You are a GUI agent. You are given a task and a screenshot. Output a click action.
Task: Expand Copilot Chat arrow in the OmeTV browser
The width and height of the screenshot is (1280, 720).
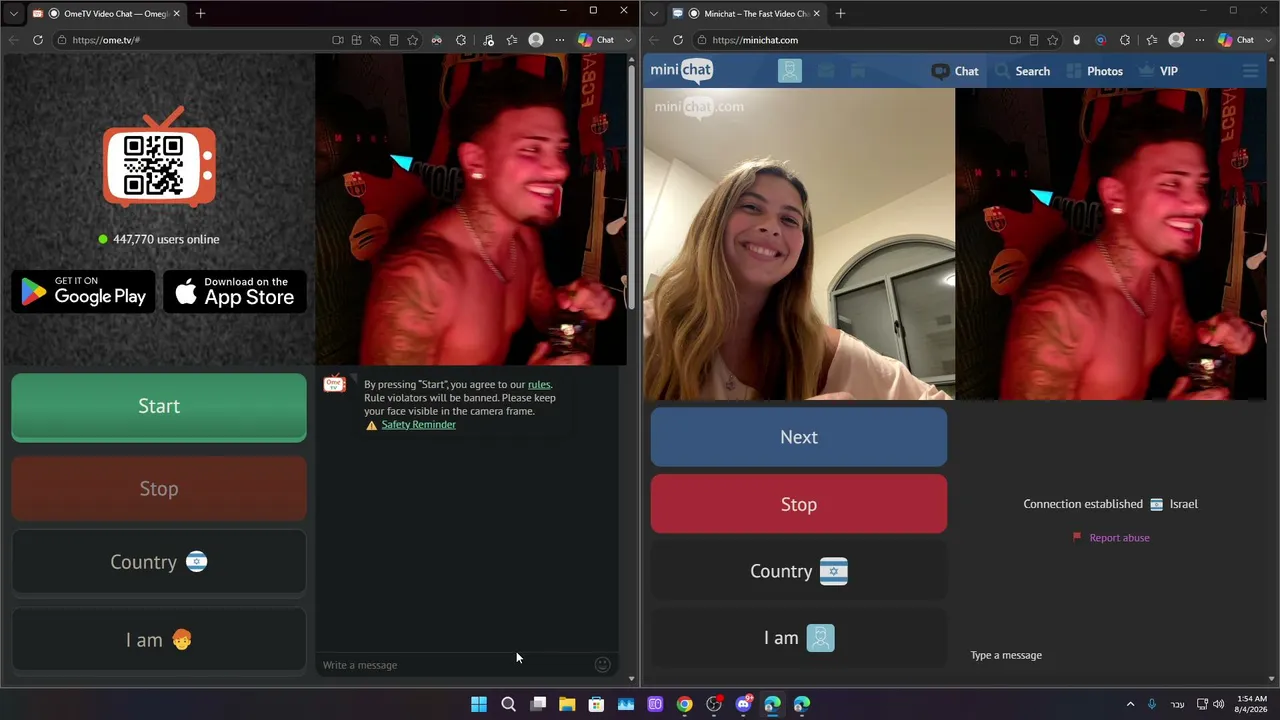point(629,40)
